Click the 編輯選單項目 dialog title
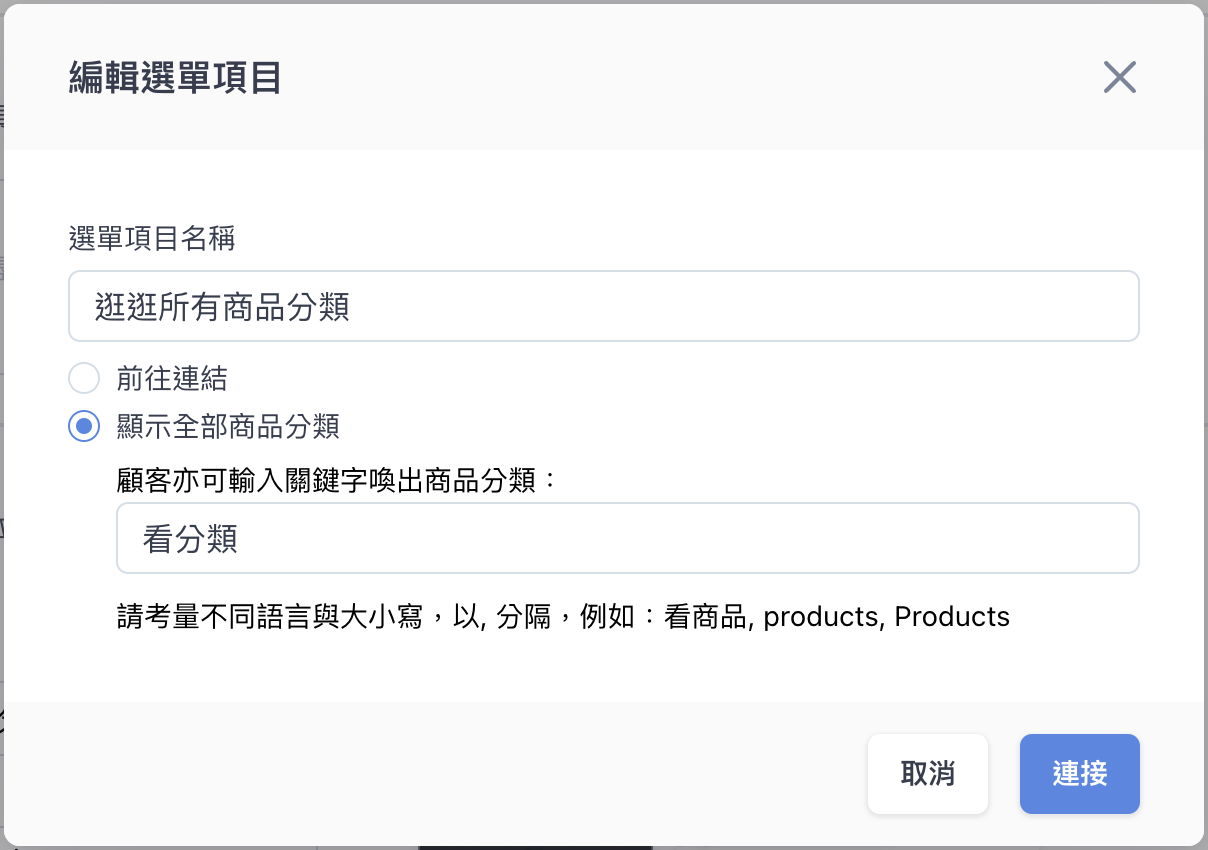The height and width of the screenshot is (850, 1208). pyautogui.click(x=175, y=77)
